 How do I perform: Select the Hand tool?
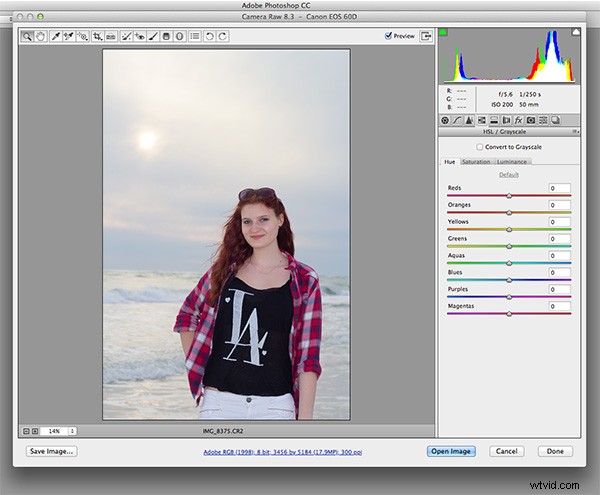coord(41,36)
